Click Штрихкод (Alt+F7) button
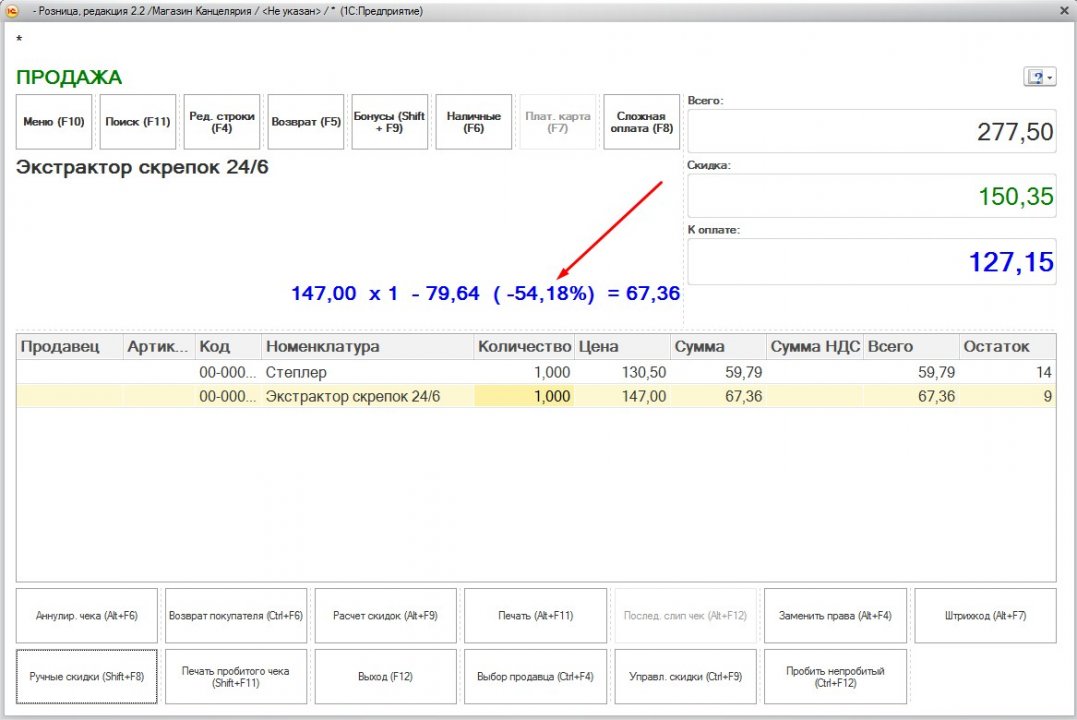This screenshot has width=1077, height=720. 986,616
